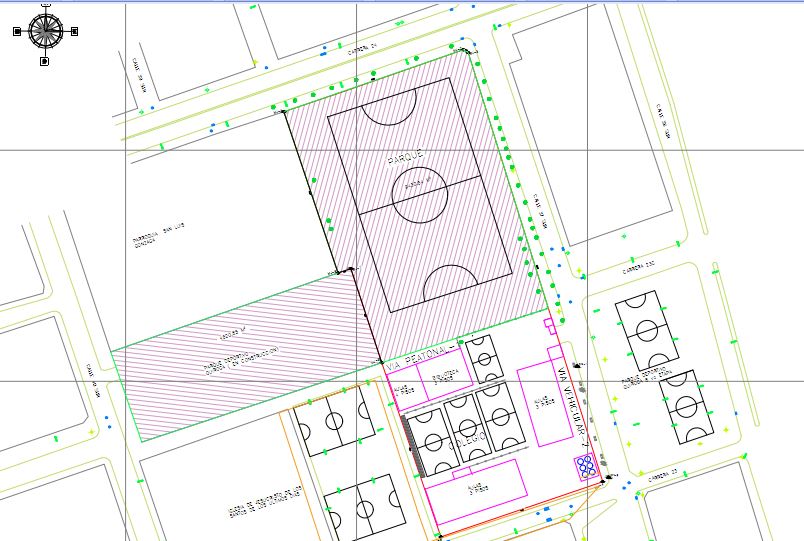Click the Biblioteca magenta building outline
The image size is (804, 541).
[x=445, y=373]
